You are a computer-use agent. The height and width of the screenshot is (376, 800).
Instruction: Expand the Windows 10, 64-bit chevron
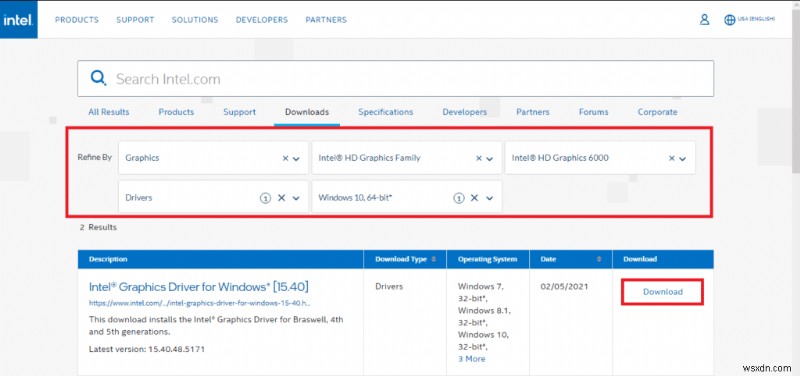490,198
